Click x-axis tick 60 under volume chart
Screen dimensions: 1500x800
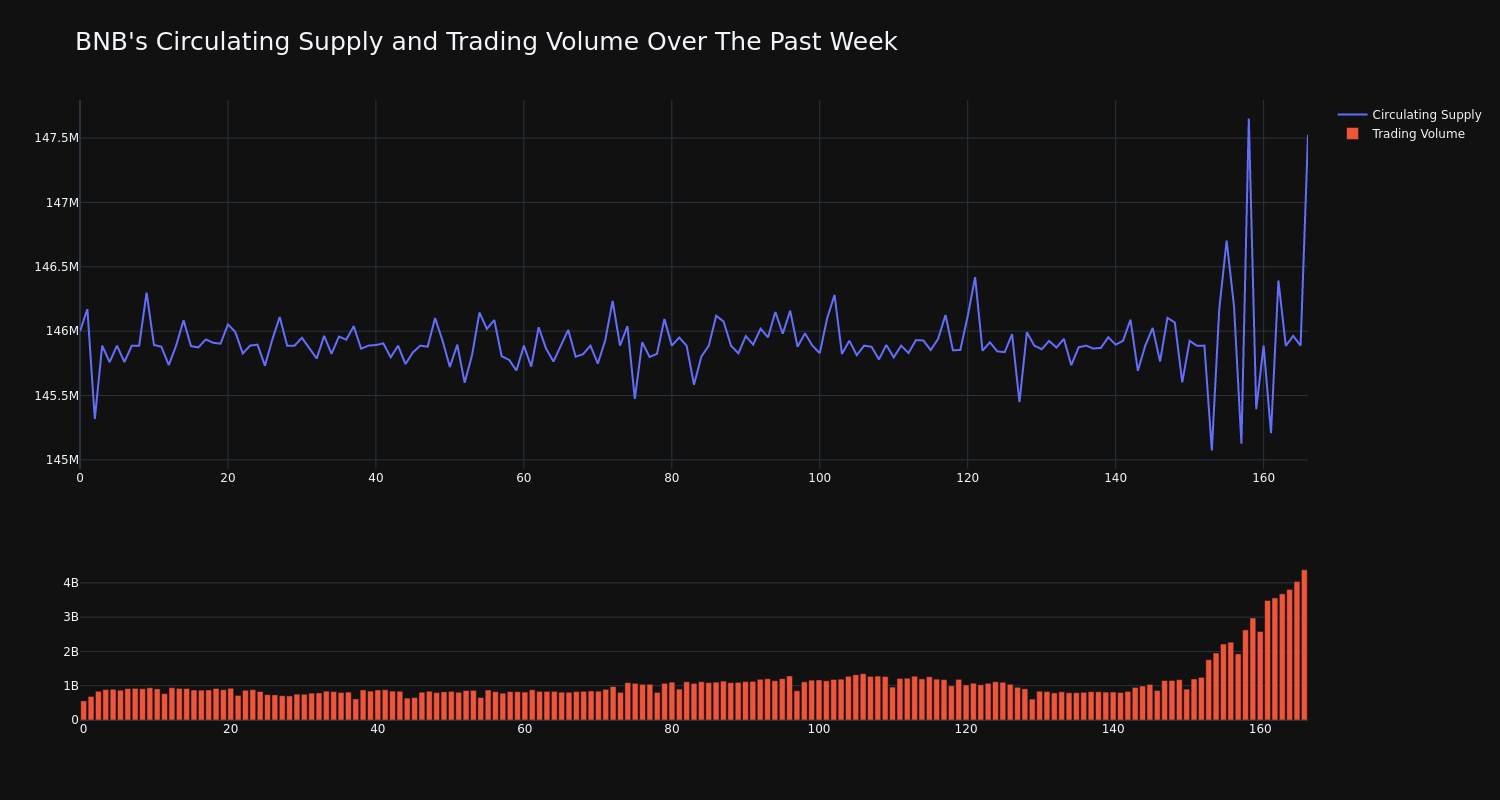525,729
